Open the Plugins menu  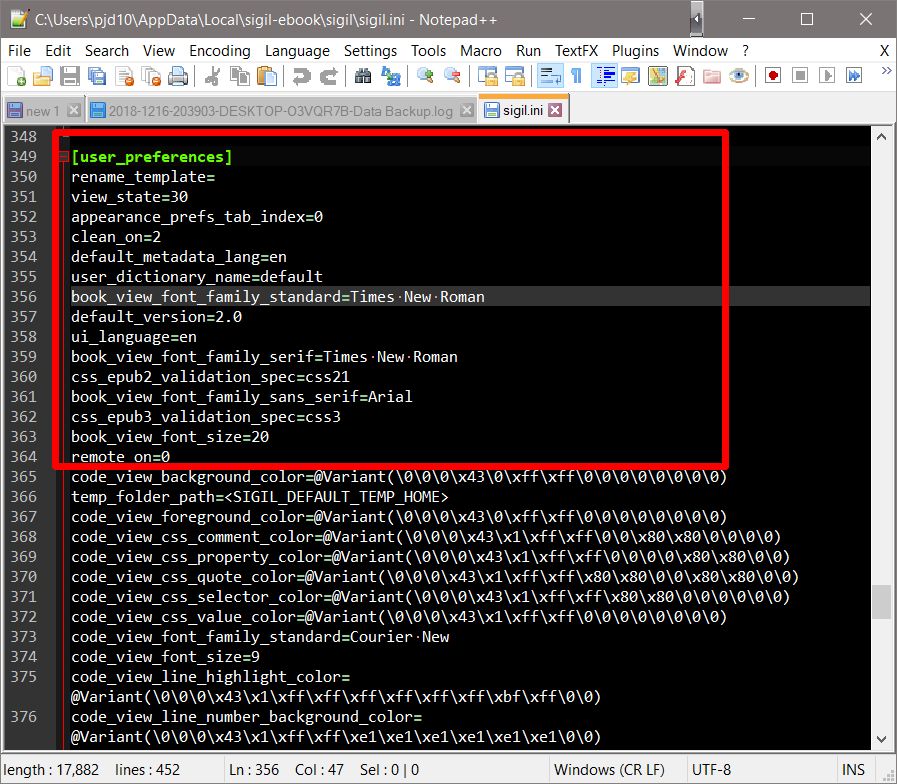click(x=635, y=51)
